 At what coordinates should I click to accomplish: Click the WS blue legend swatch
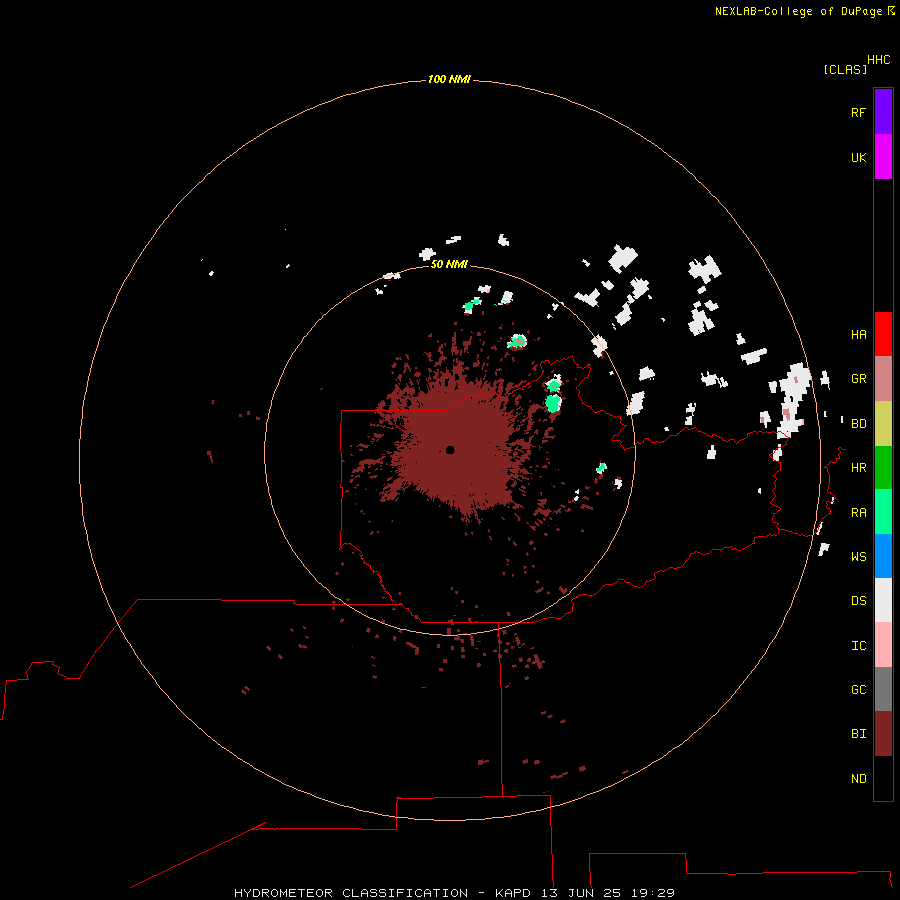click(x=883, y=556)
